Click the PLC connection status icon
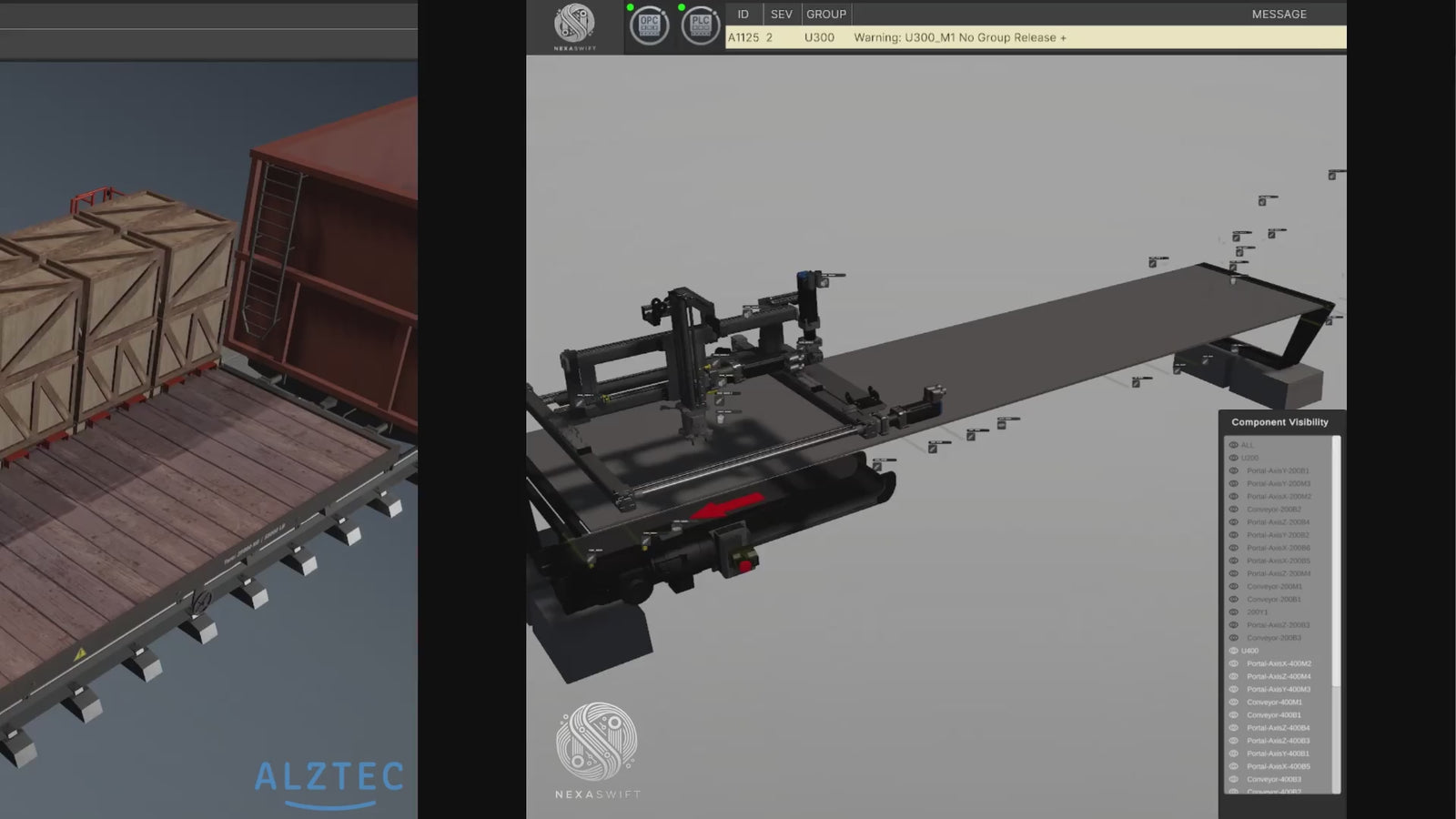The image size is (1456, 819). coord(701,25)
